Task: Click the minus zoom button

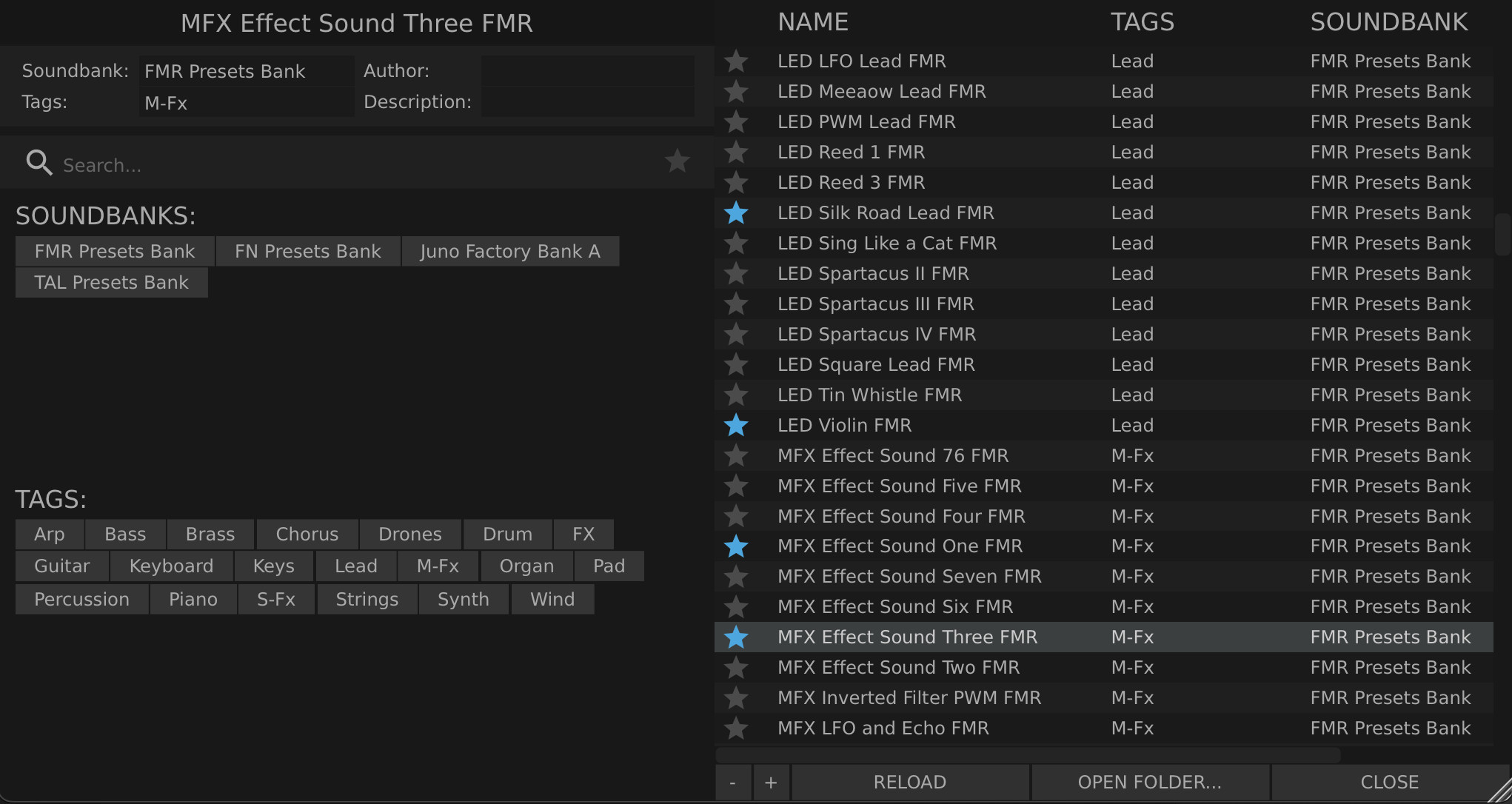Action: (x=732, y=783)
